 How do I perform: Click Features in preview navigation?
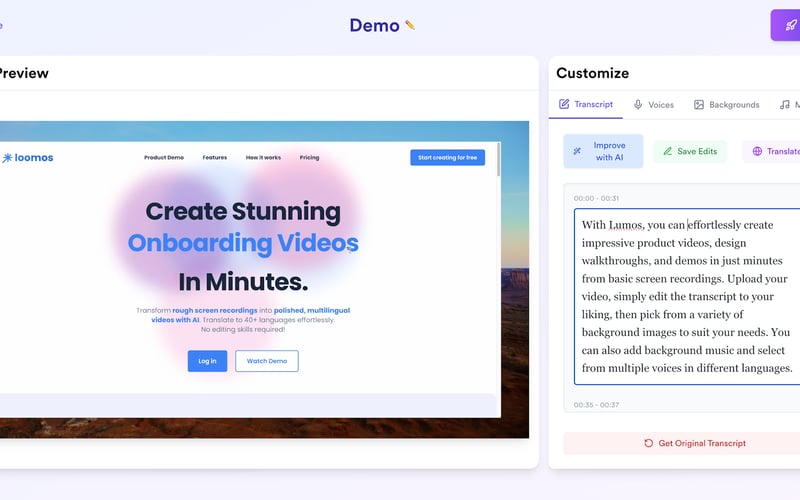(215, 158)
